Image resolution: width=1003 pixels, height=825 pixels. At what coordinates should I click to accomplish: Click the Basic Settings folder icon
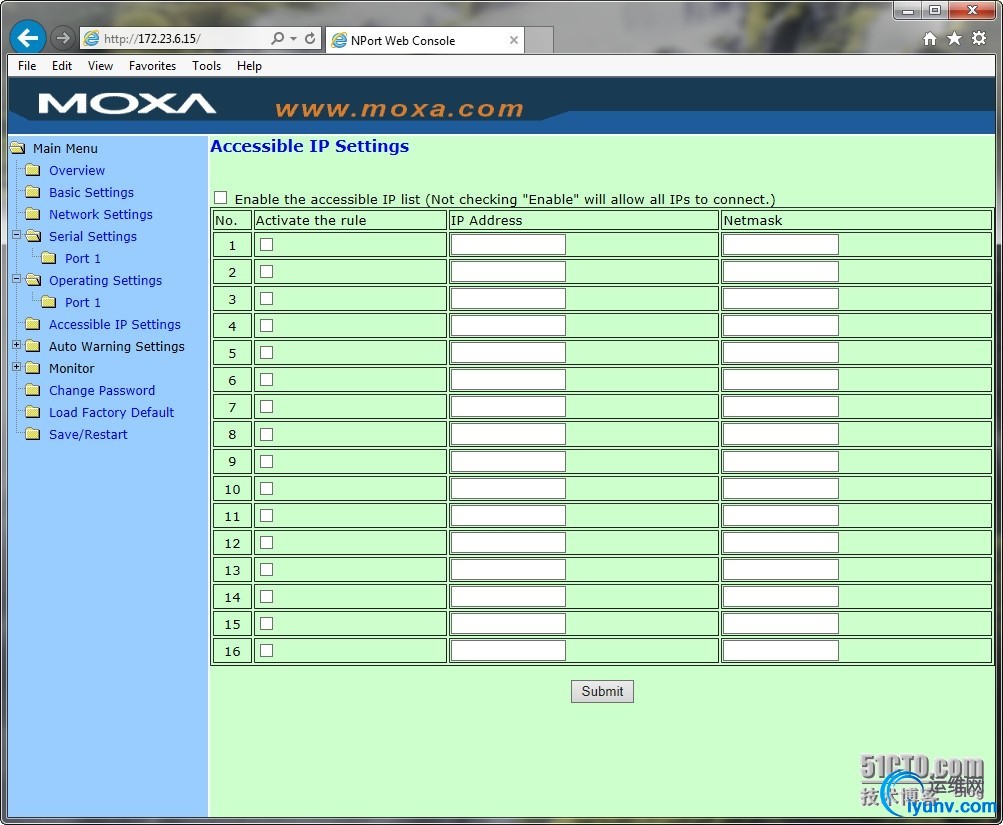pyautogui.click(x=33, y=192)
